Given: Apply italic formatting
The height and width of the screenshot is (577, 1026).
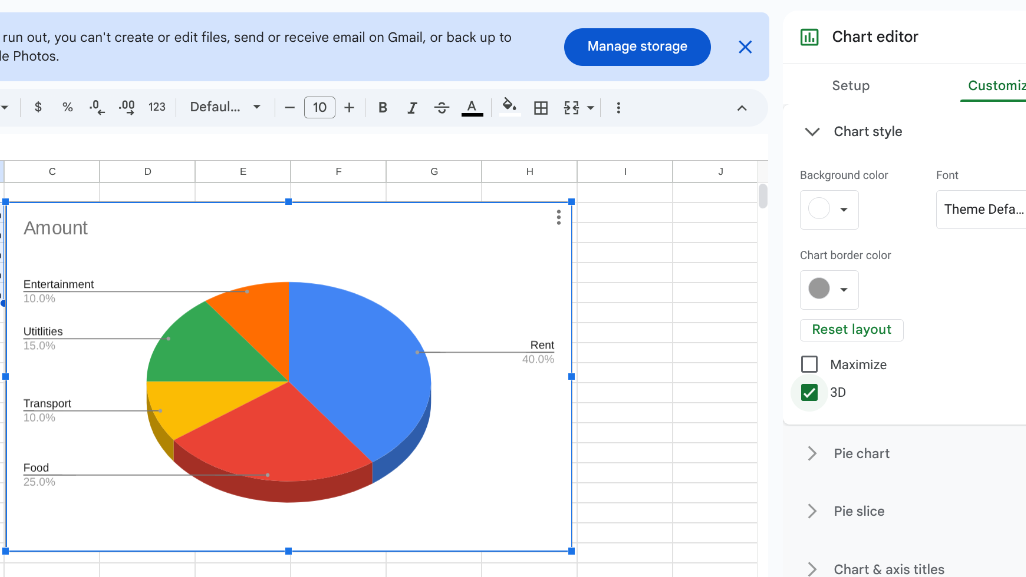Looking at the screenshot, I should [412, 108].
